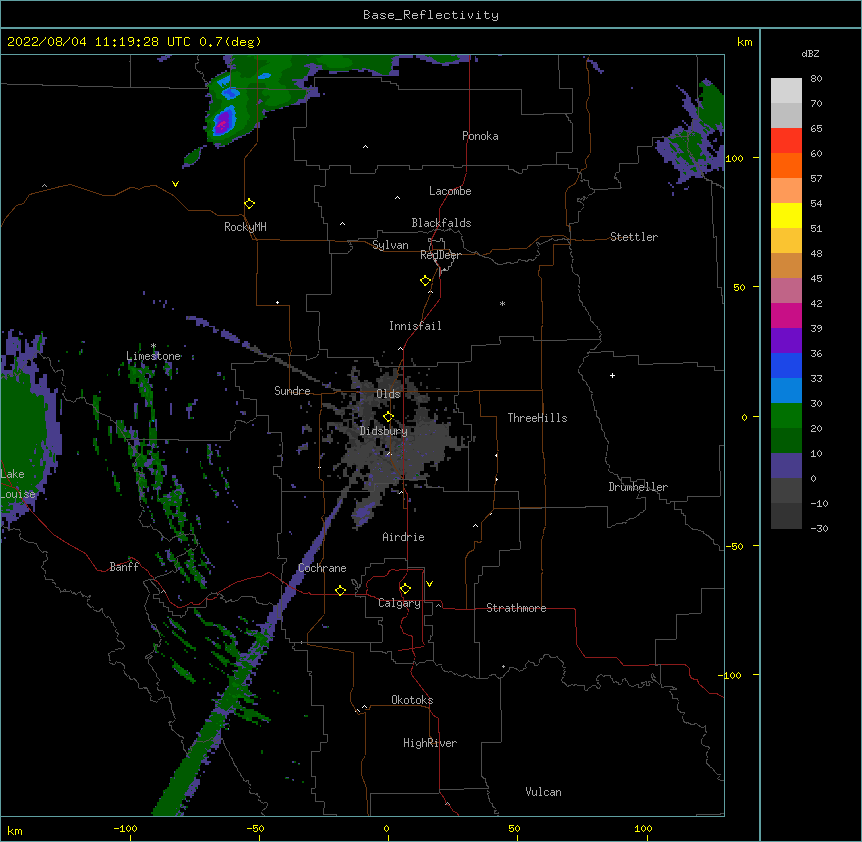Click the yellow diamond marker below Cochrane
The height and width of the screenshot is (842, 862).
click(x=340, y=590)
